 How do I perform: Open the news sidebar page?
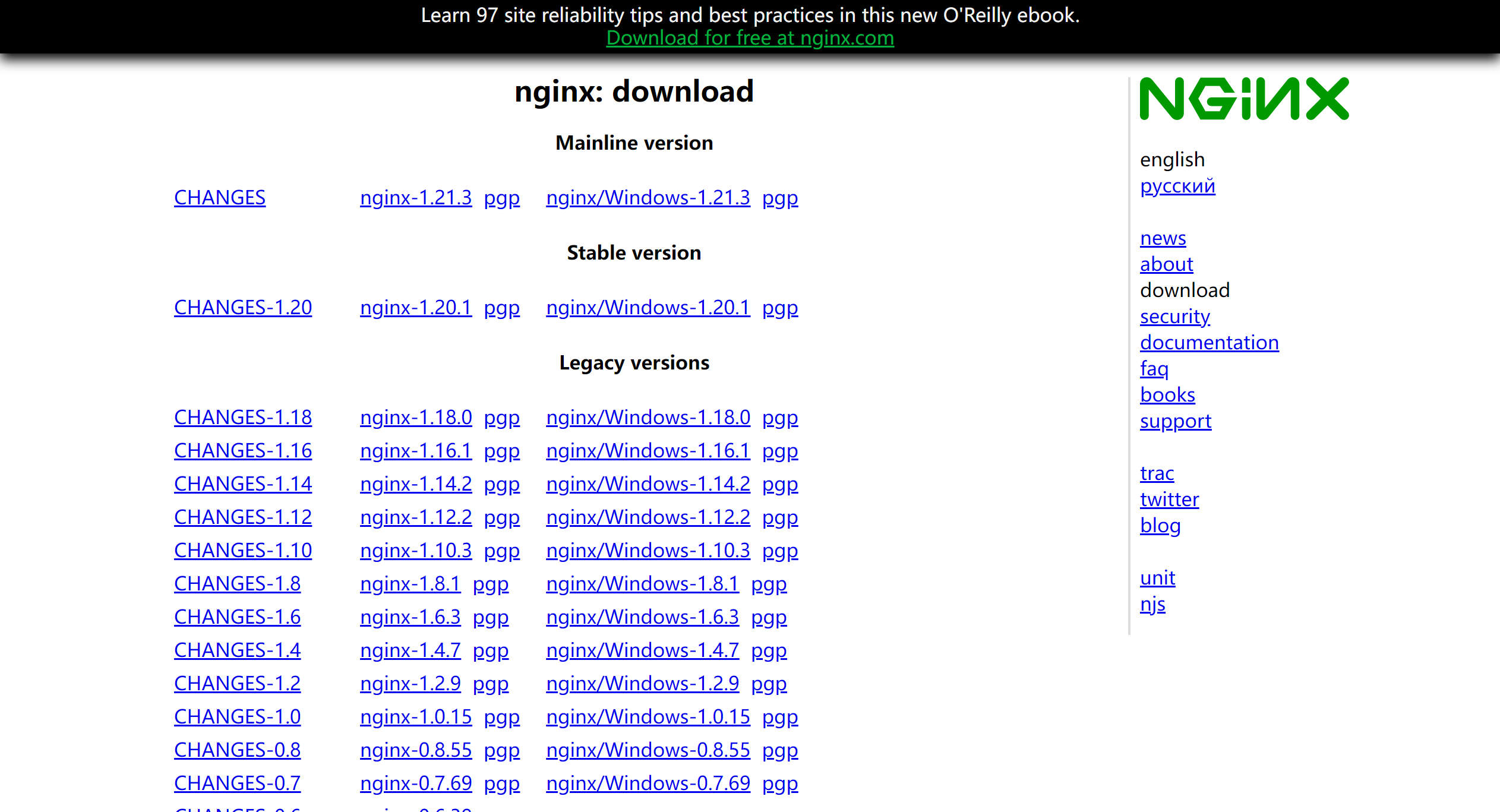[1163, 238]
